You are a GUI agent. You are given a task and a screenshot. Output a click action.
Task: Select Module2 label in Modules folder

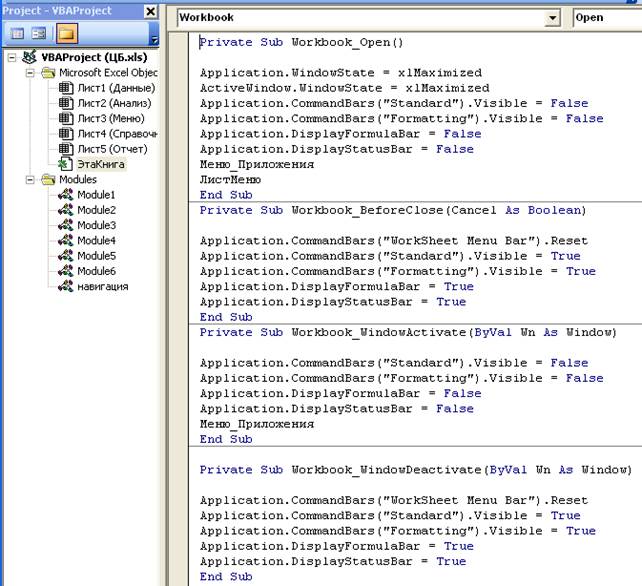97,210
